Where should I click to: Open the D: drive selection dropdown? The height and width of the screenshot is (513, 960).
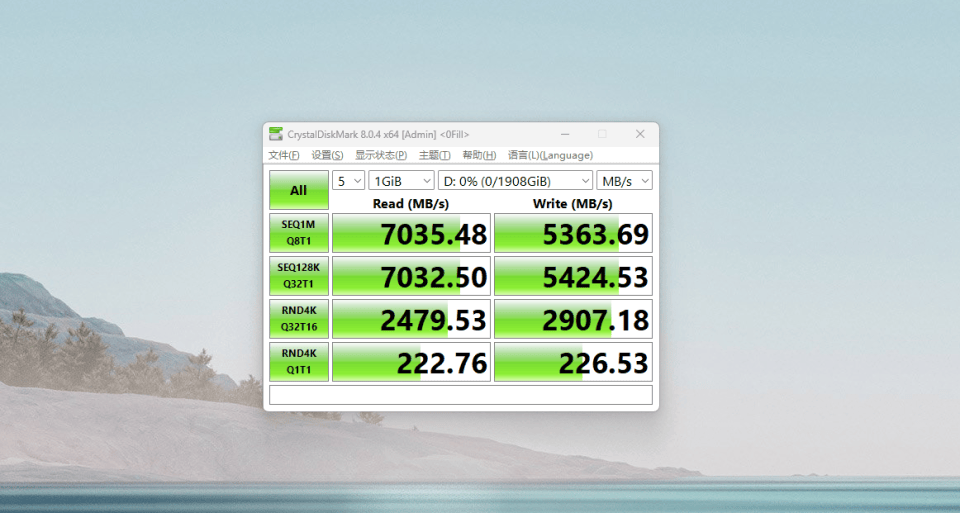515,181
